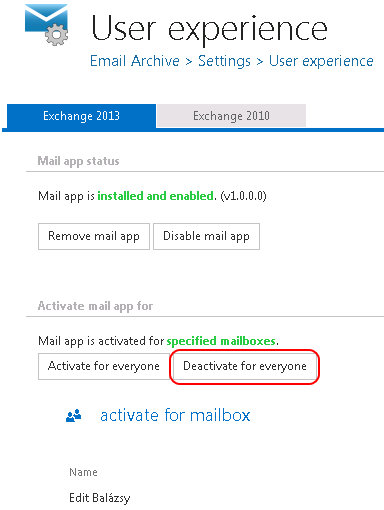Click the installed and enabled status text

tap(156, 196)
